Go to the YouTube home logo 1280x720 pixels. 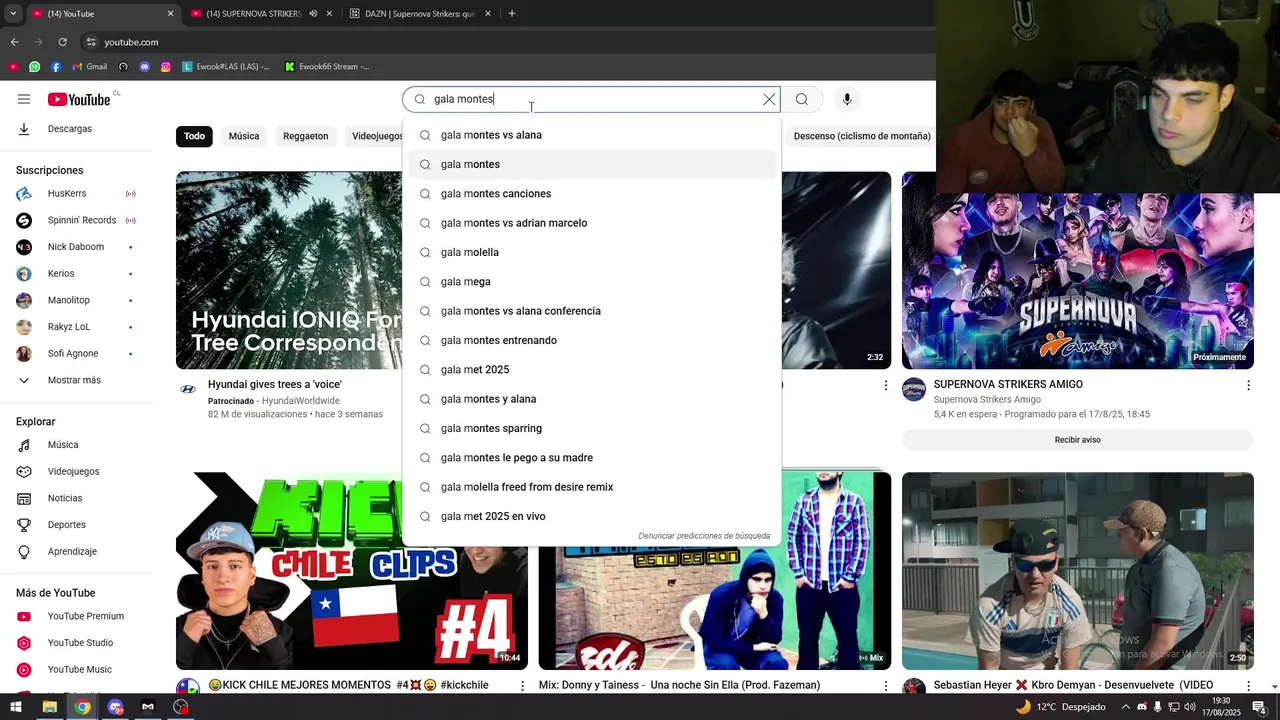tap(79, 99)
